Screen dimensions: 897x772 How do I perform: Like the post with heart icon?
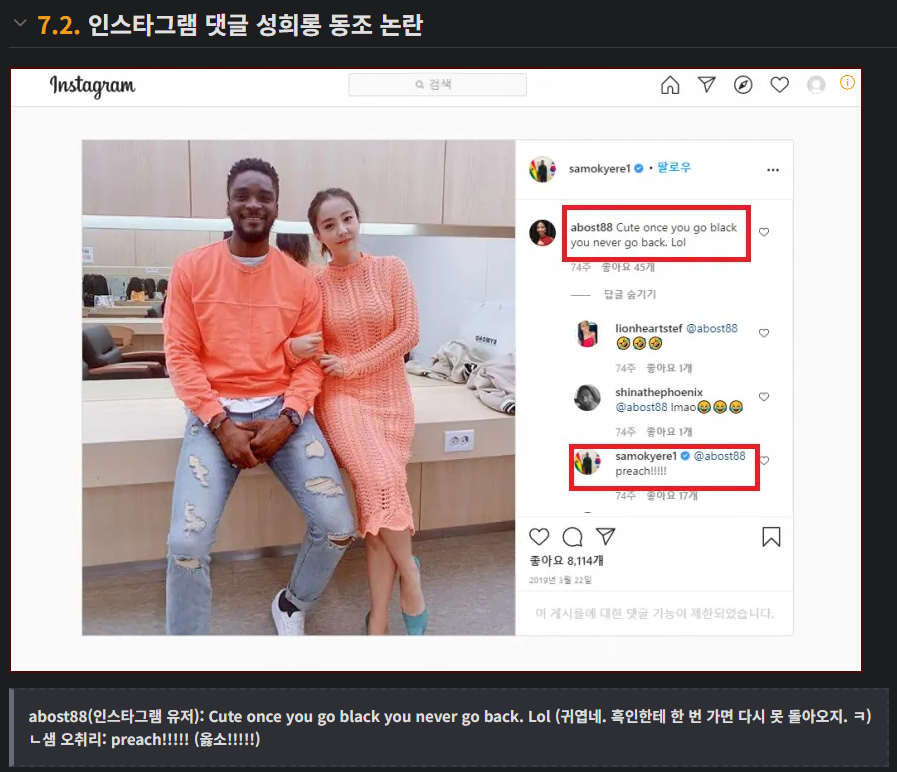[539, 537]
